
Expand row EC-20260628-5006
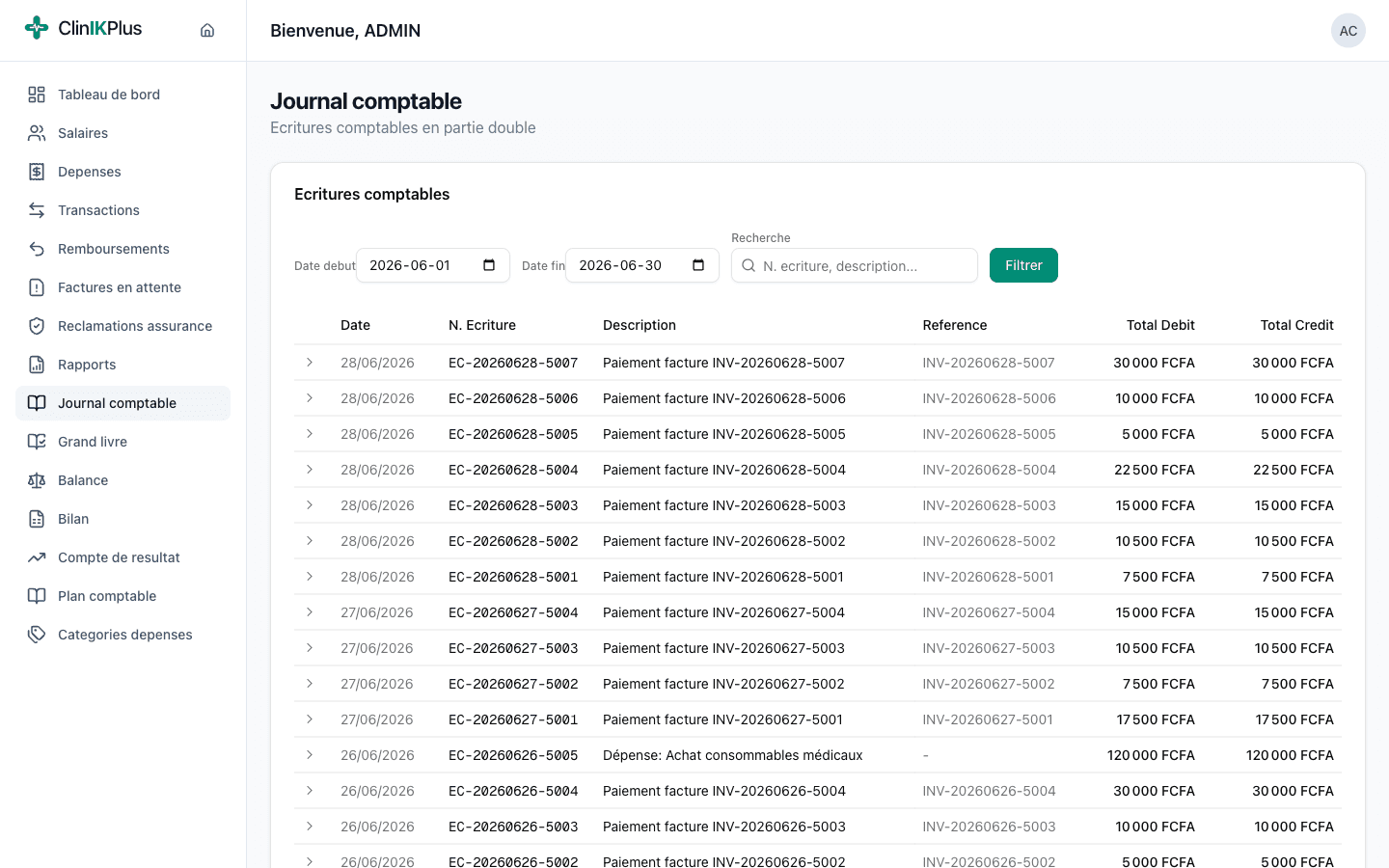coord(310,398)
